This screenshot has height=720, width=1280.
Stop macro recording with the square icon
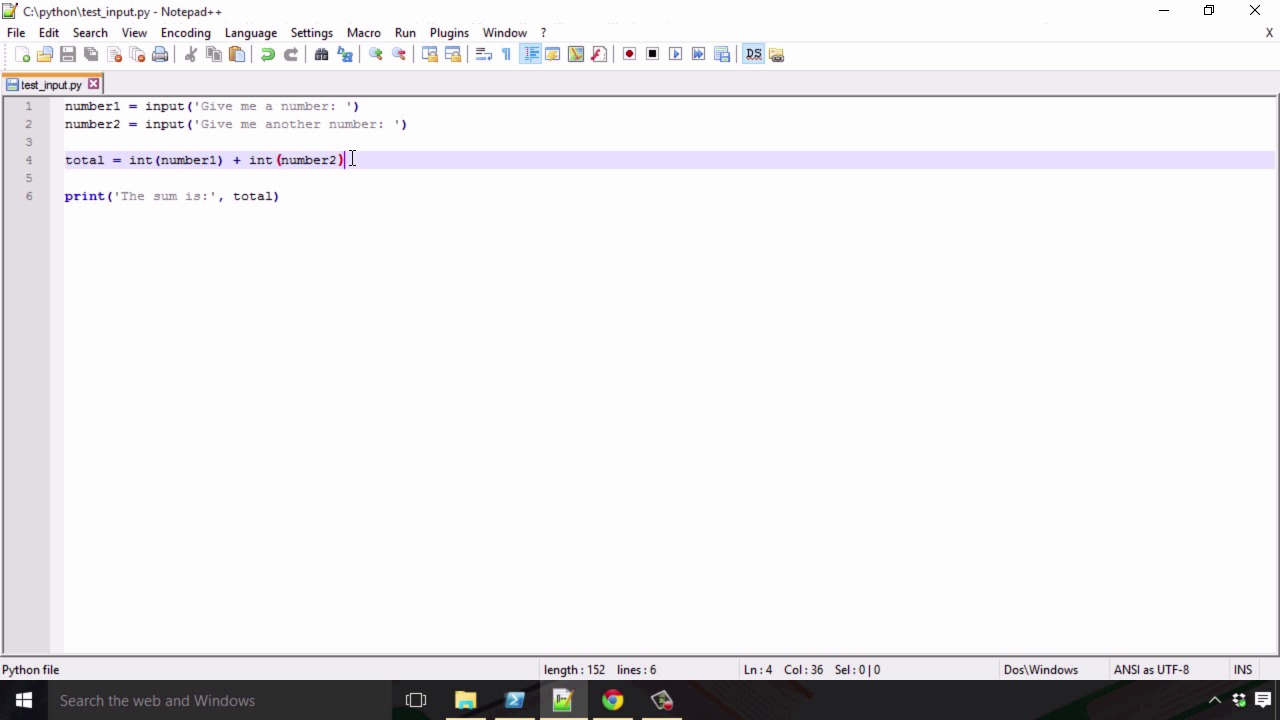(x=652, y=54)
